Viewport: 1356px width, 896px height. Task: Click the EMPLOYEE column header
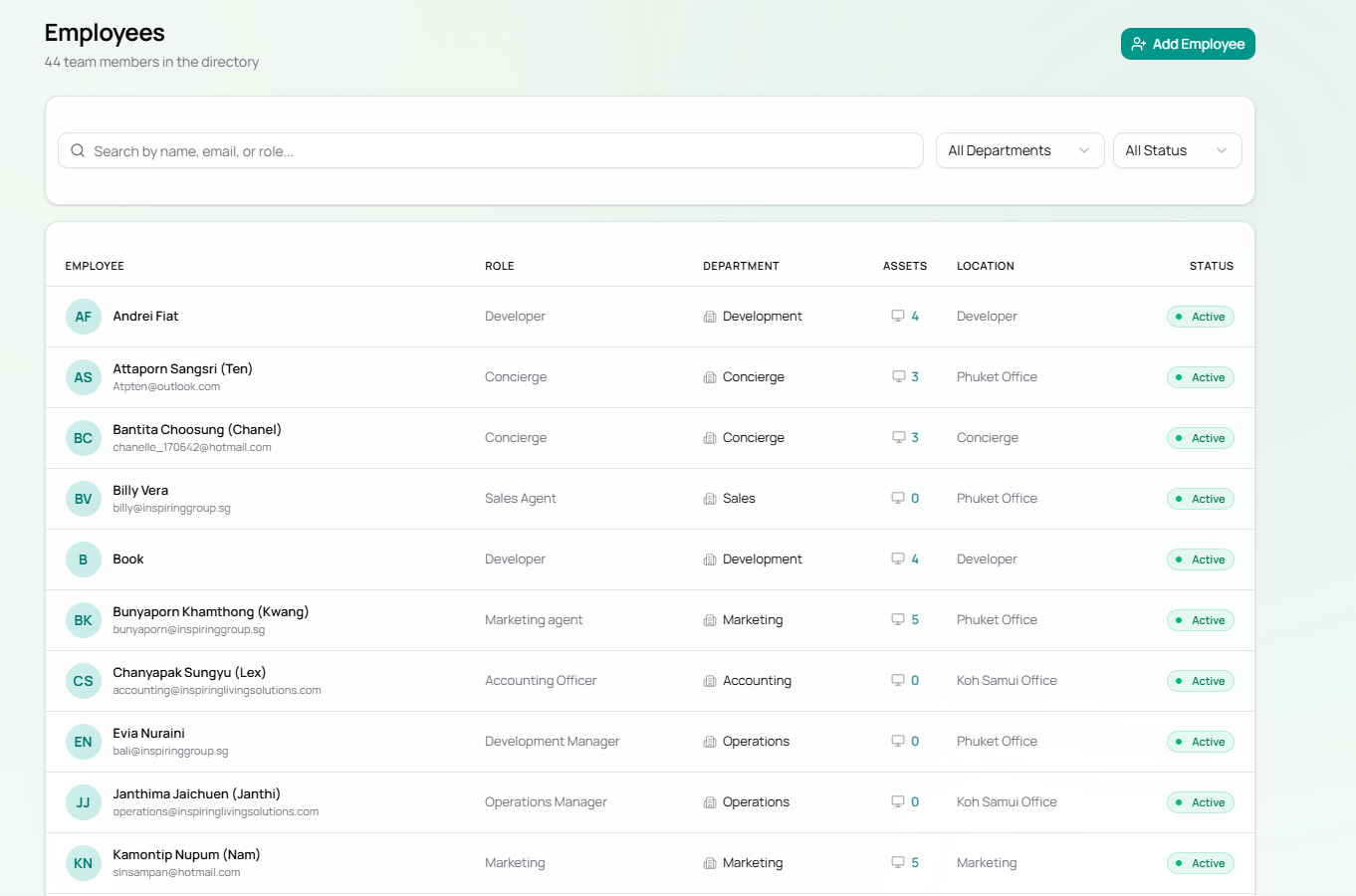[95, 266]
